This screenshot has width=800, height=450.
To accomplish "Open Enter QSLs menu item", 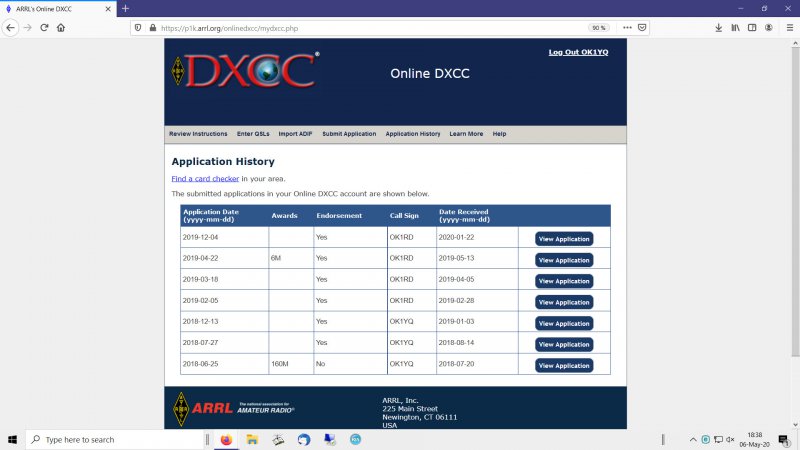I will (253, 134).
